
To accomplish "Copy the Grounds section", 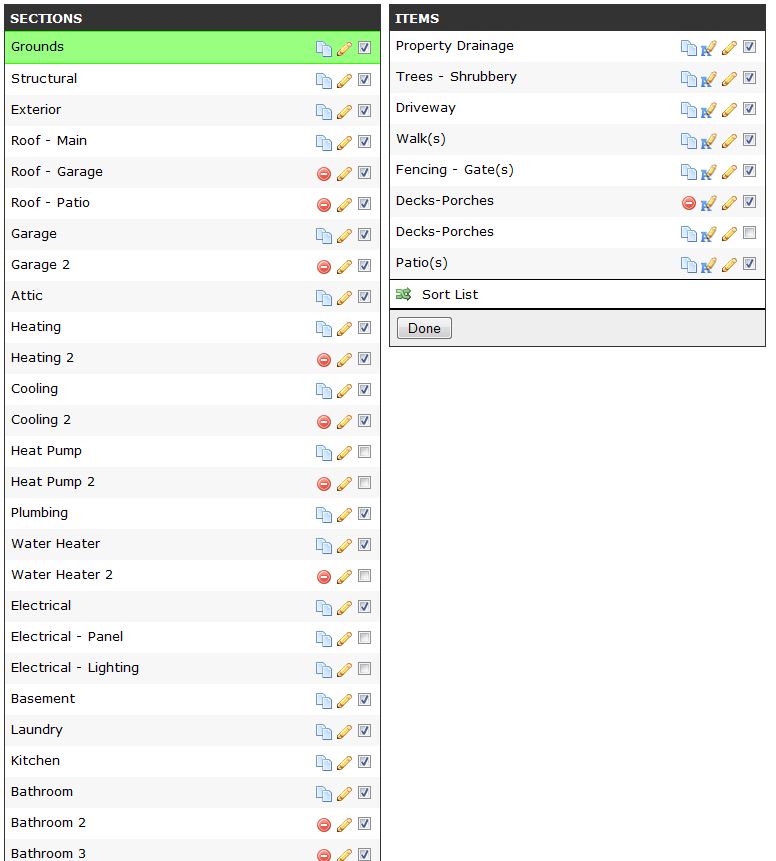I will pos(323,49).
